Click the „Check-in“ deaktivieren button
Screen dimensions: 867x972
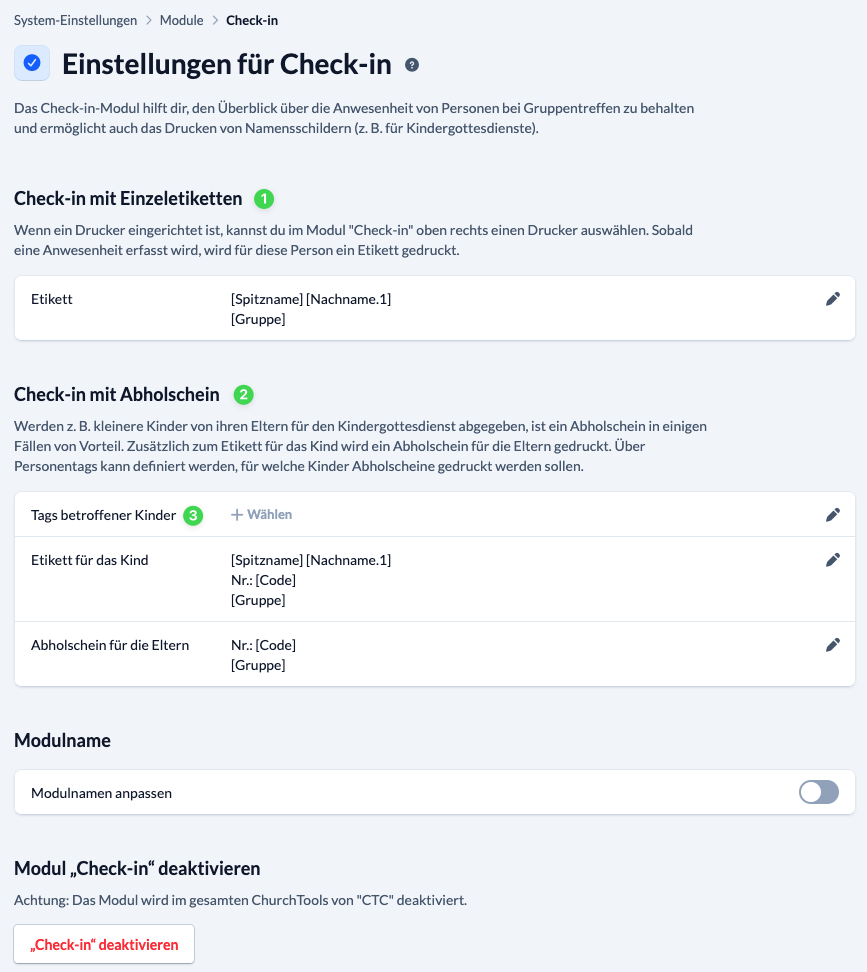point(104,944)
